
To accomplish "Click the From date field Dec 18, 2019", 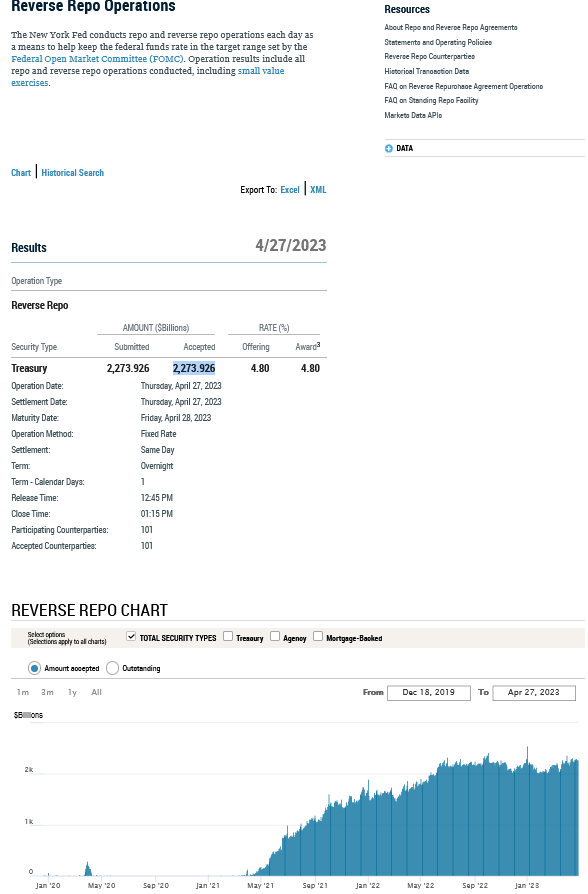I will click(x=429, y=693).
